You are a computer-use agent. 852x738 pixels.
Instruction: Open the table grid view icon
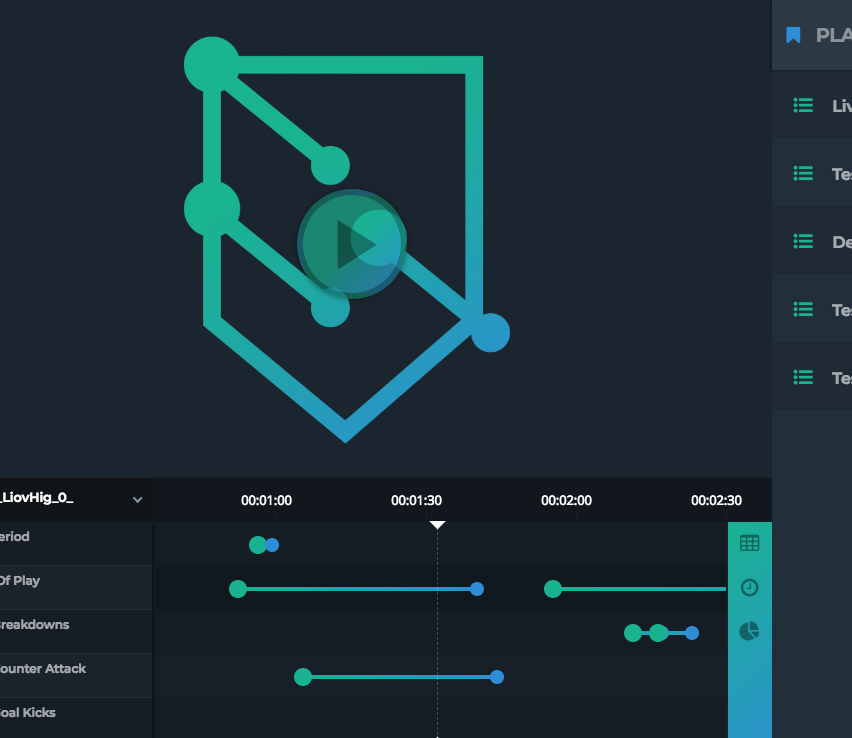coord(749,543)
